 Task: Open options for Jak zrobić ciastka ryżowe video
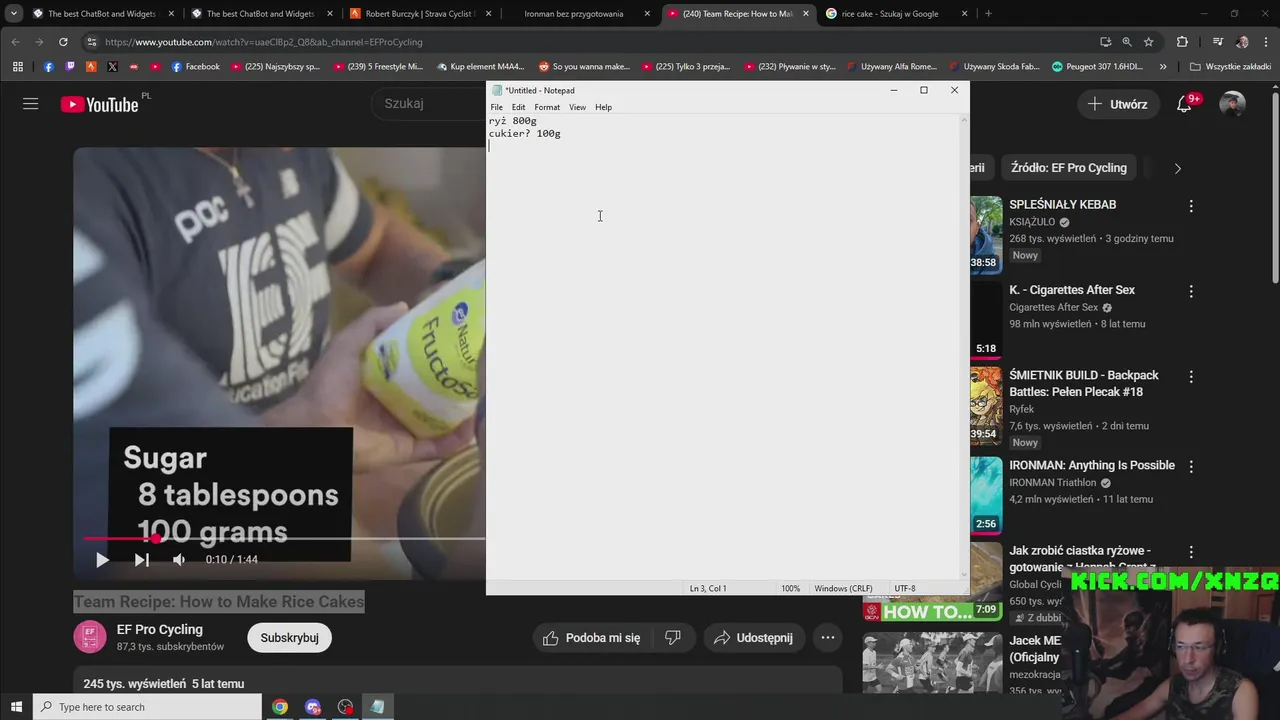pyautogui.click(x=1190, y=552)
